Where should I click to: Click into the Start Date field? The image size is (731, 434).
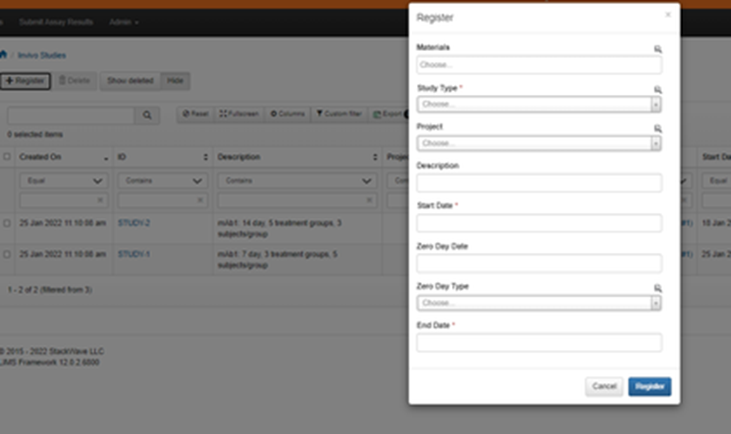(539, 223)
